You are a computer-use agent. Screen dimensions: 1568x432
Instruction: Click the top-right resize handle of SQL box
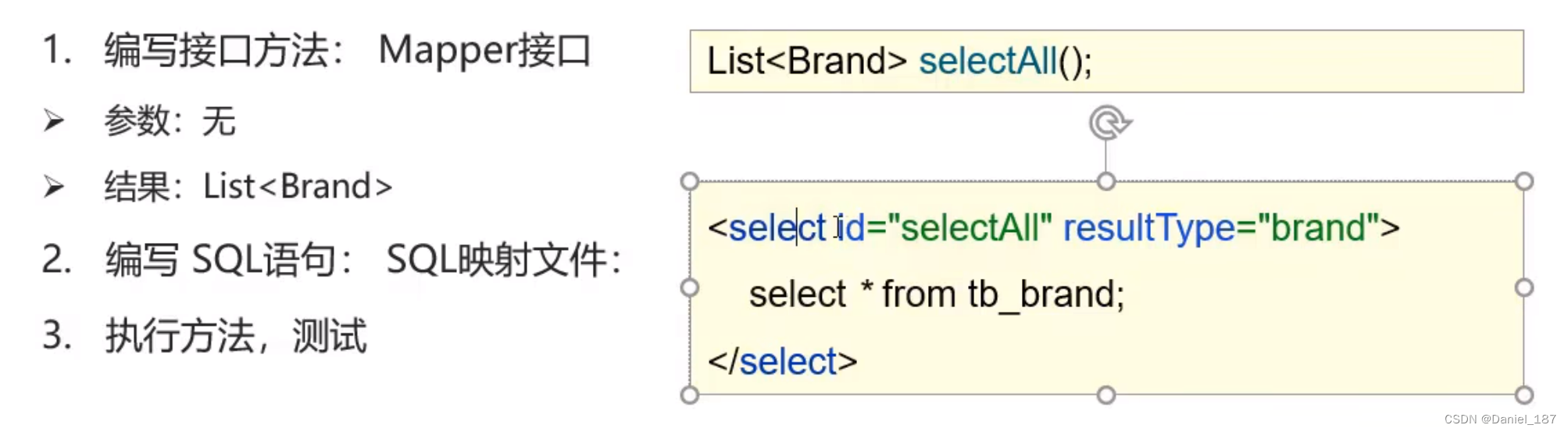click(1523, 181)
